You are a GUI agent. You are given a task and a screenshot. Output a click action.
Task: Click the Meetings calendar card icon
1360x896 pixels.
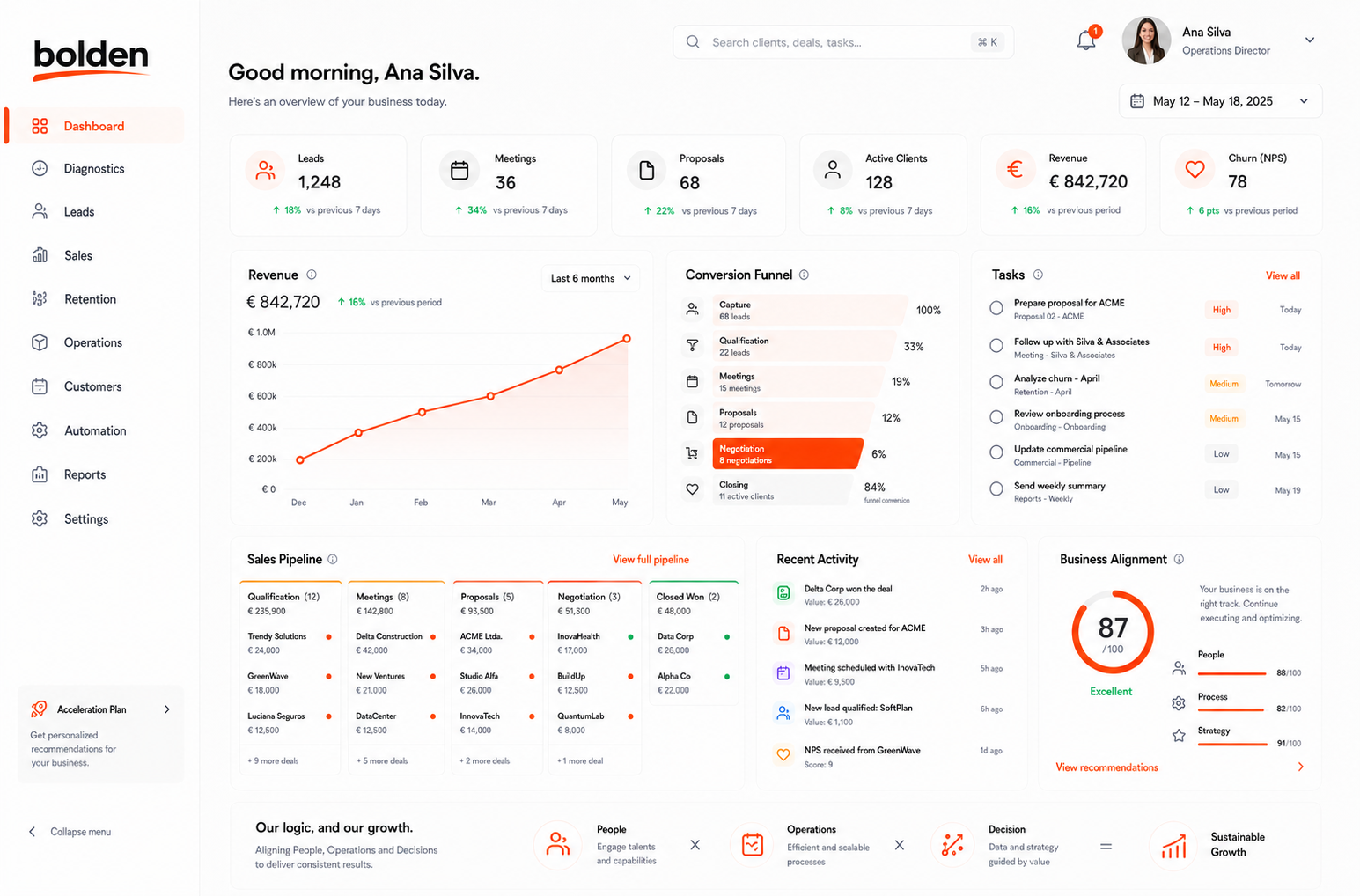click(459, 171)
